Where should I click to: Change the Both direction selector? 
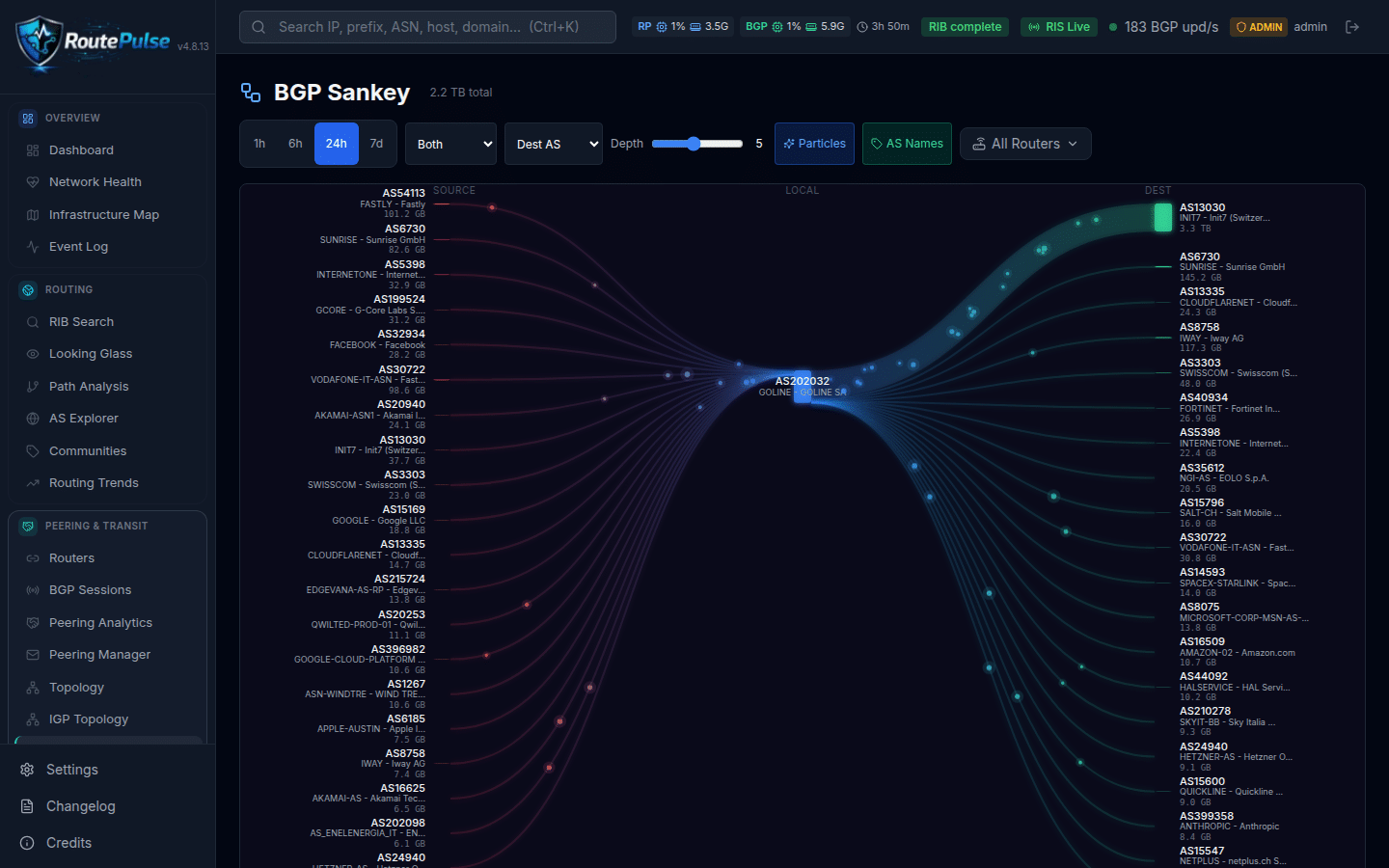click(450, 143)
